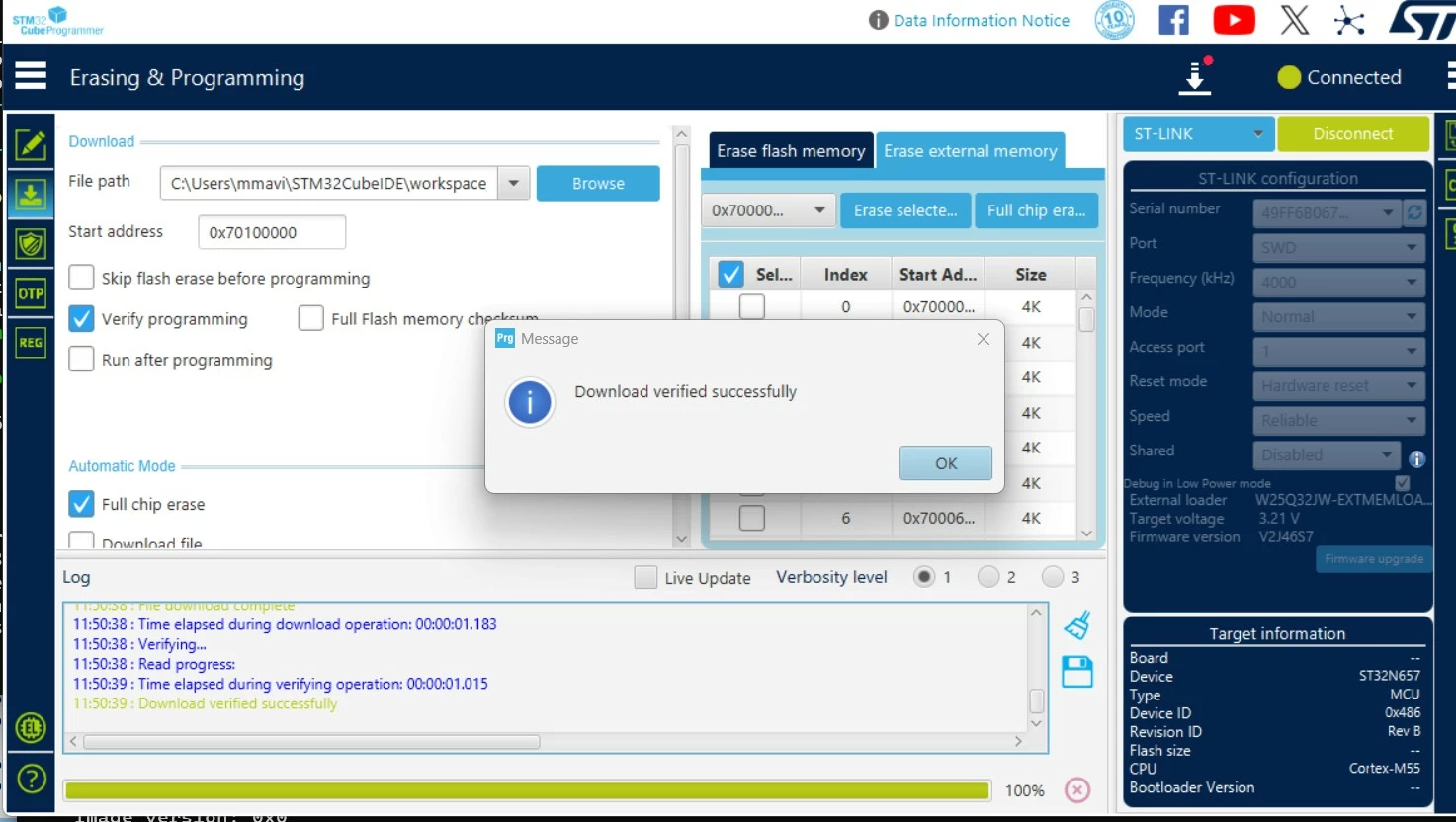Select verbosity level 2 radio
Screen dimensions: 1456x822
point(988,576)
